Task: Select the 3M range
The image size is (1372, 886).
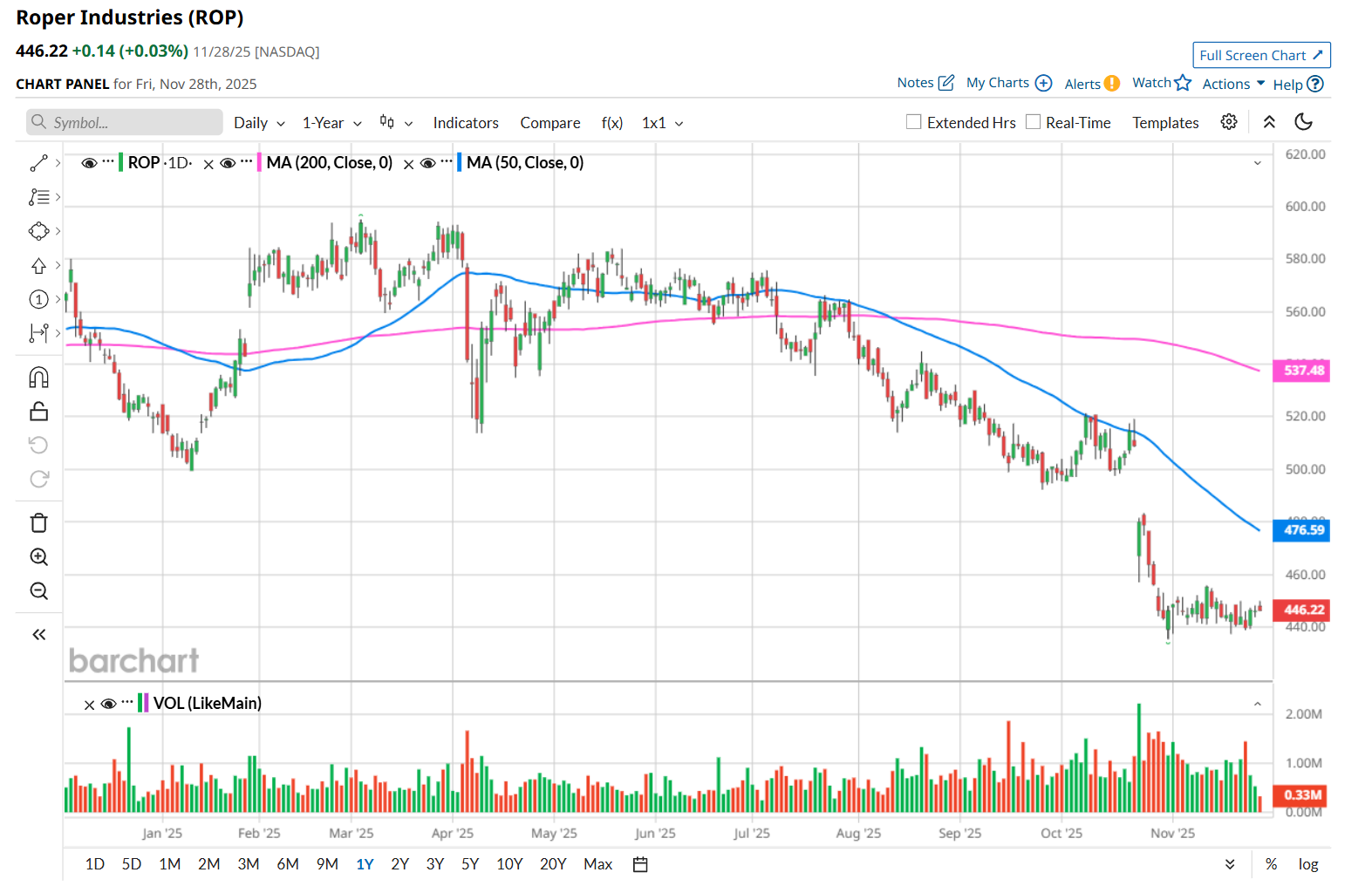Action: (249, 864)
